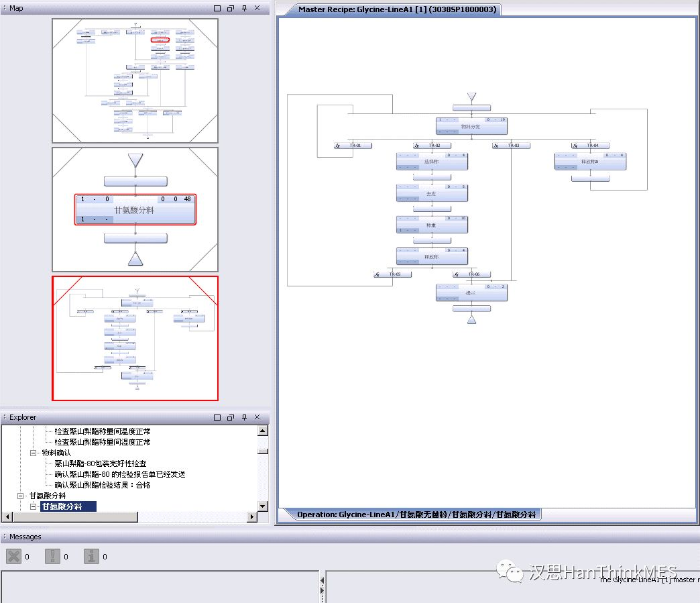Collapse the highlighted 甘氨酸分料 child node

(x=32, y=507)
